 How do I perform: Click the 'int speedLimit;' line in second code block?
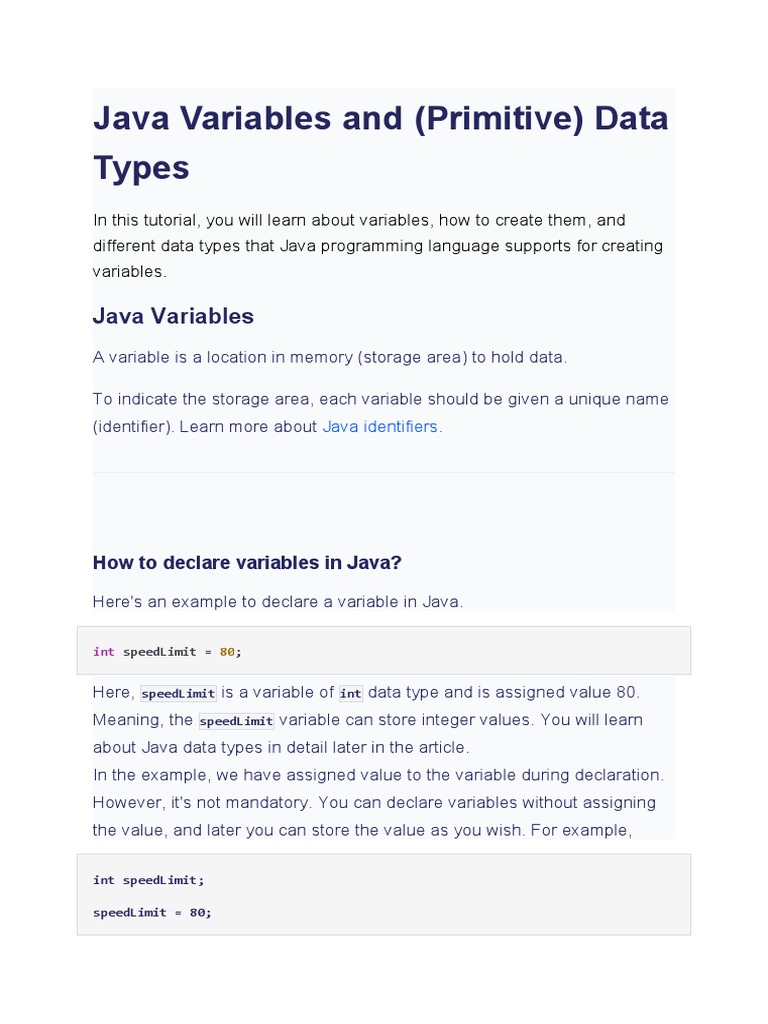pos(148,880)
